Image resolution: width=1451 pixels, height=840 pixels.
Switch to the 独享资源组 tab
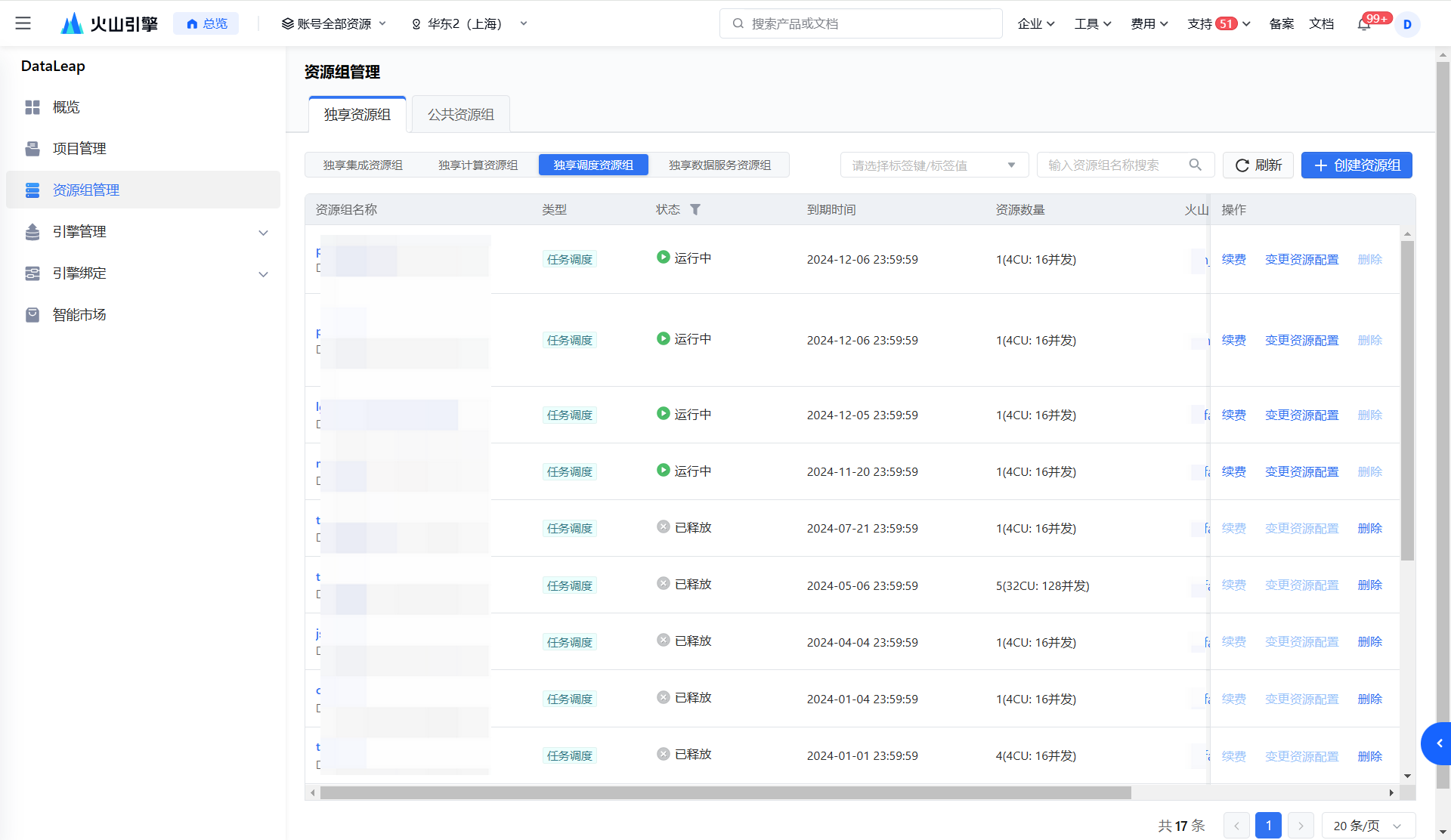tap(357, 115)
